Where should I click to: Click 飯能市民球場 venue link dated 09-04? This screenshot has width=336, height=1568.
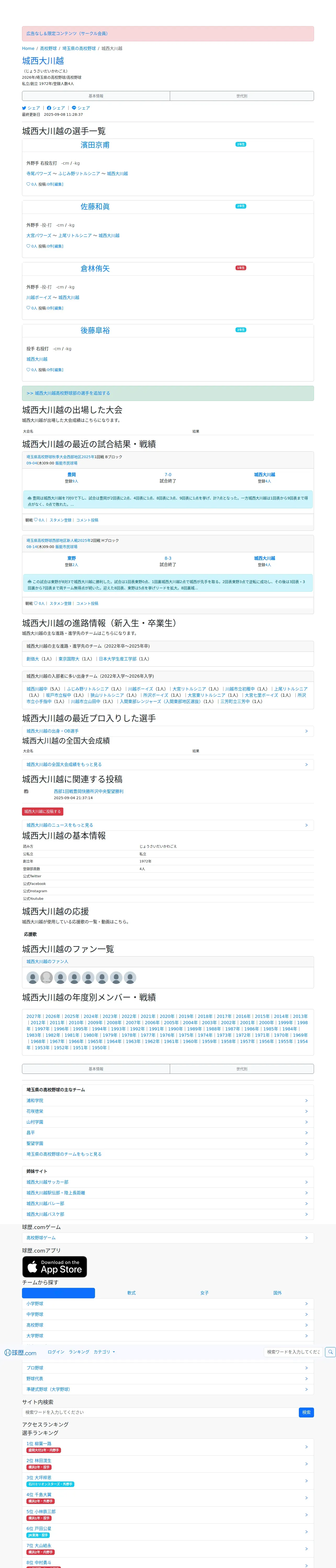coord(66,463)
